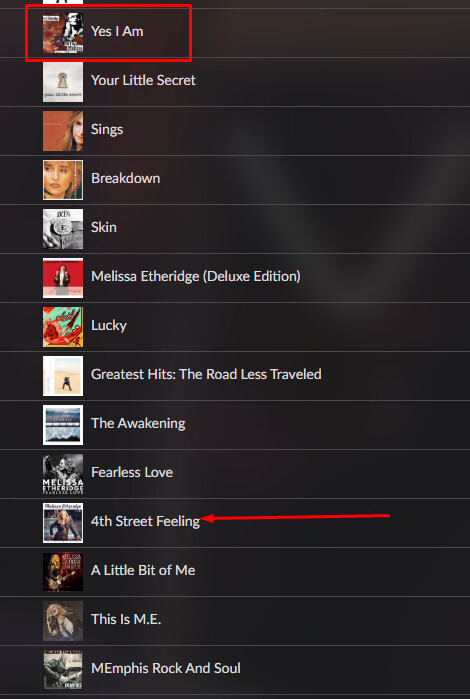This screenshot has width=470, height=699.
Task: Open Greatest Hits: The Road Less Traveled
Action: point(206,374)
